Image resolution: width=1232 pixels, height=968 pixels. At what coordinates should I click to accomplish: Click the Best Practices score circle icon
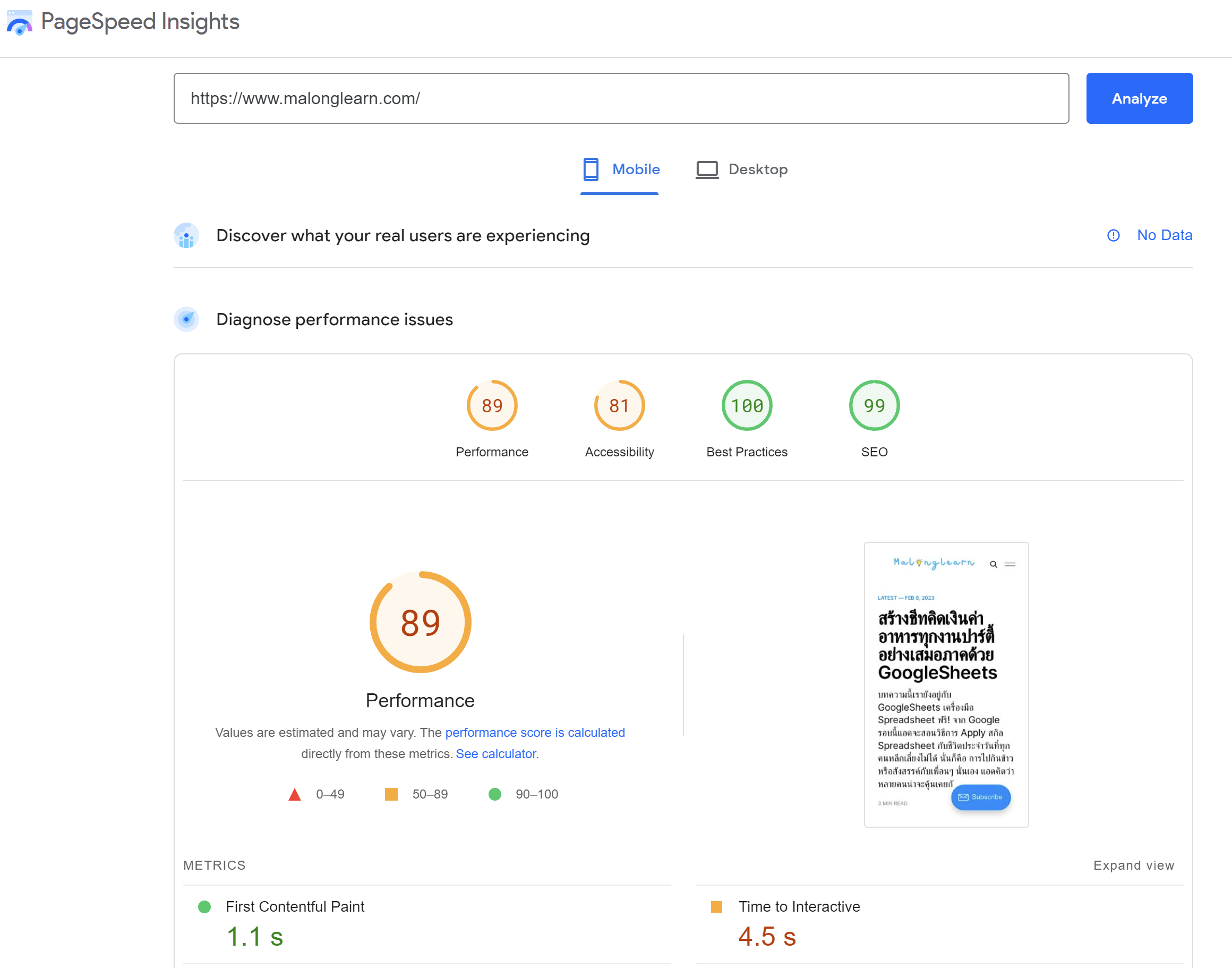(746, 405)
